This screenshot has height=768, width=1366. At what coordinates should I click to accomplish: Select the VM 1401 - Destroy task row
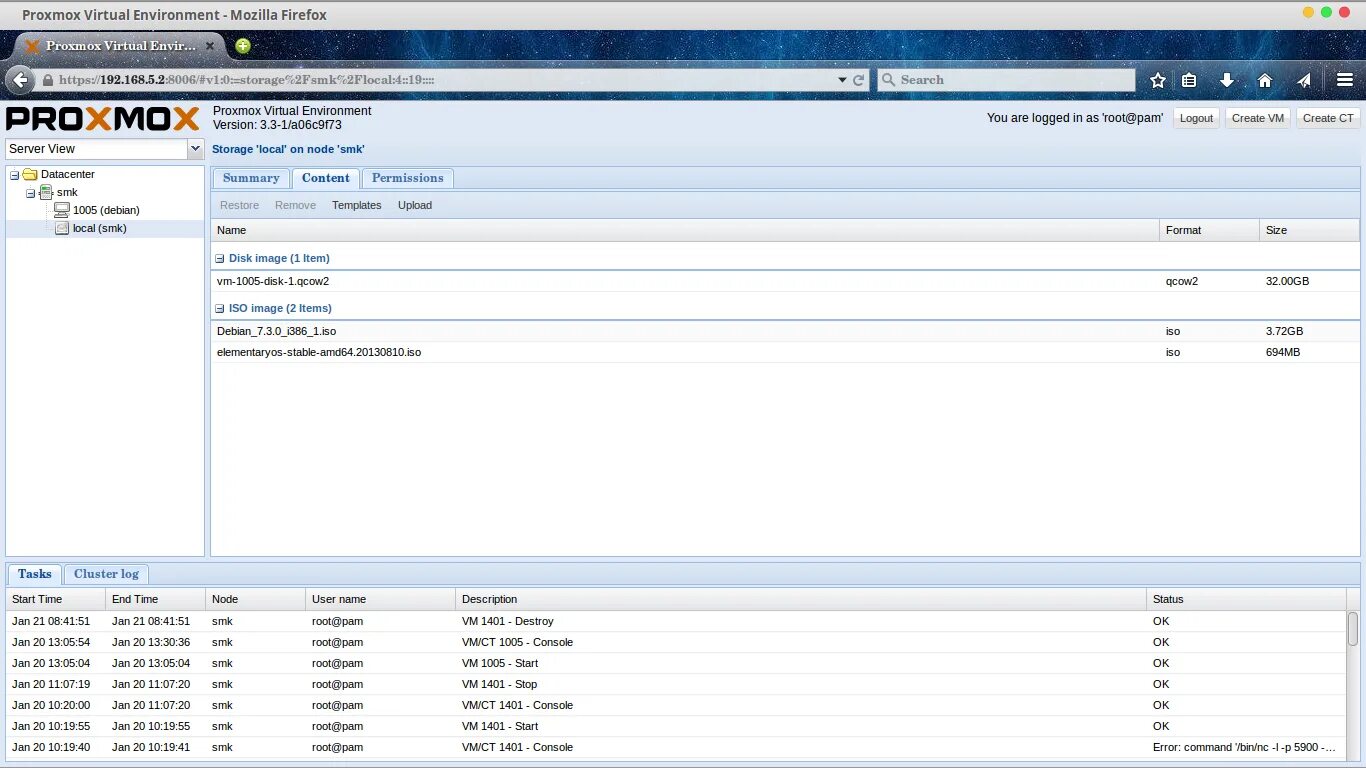click(x=676, y=621)
